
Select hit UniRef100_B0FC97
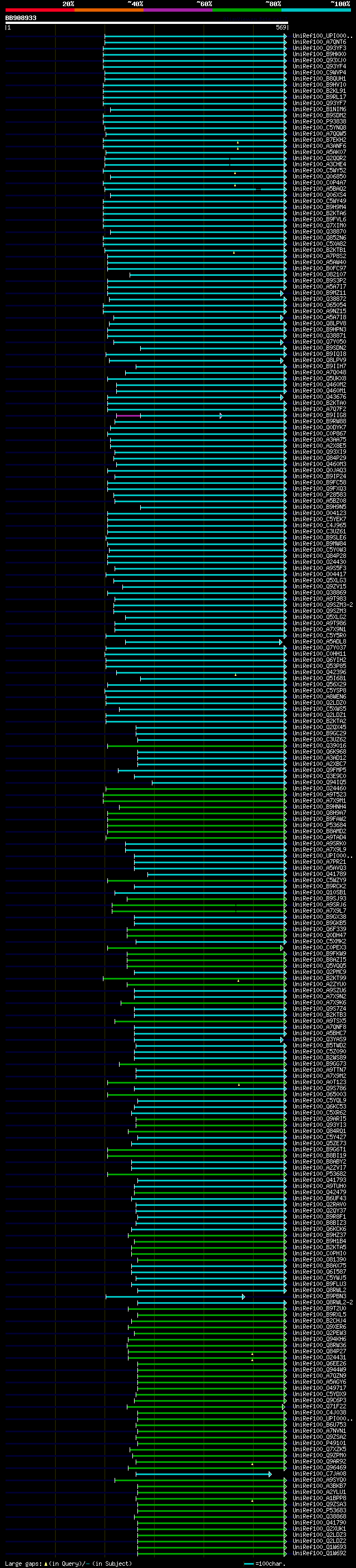pos(319,269)
